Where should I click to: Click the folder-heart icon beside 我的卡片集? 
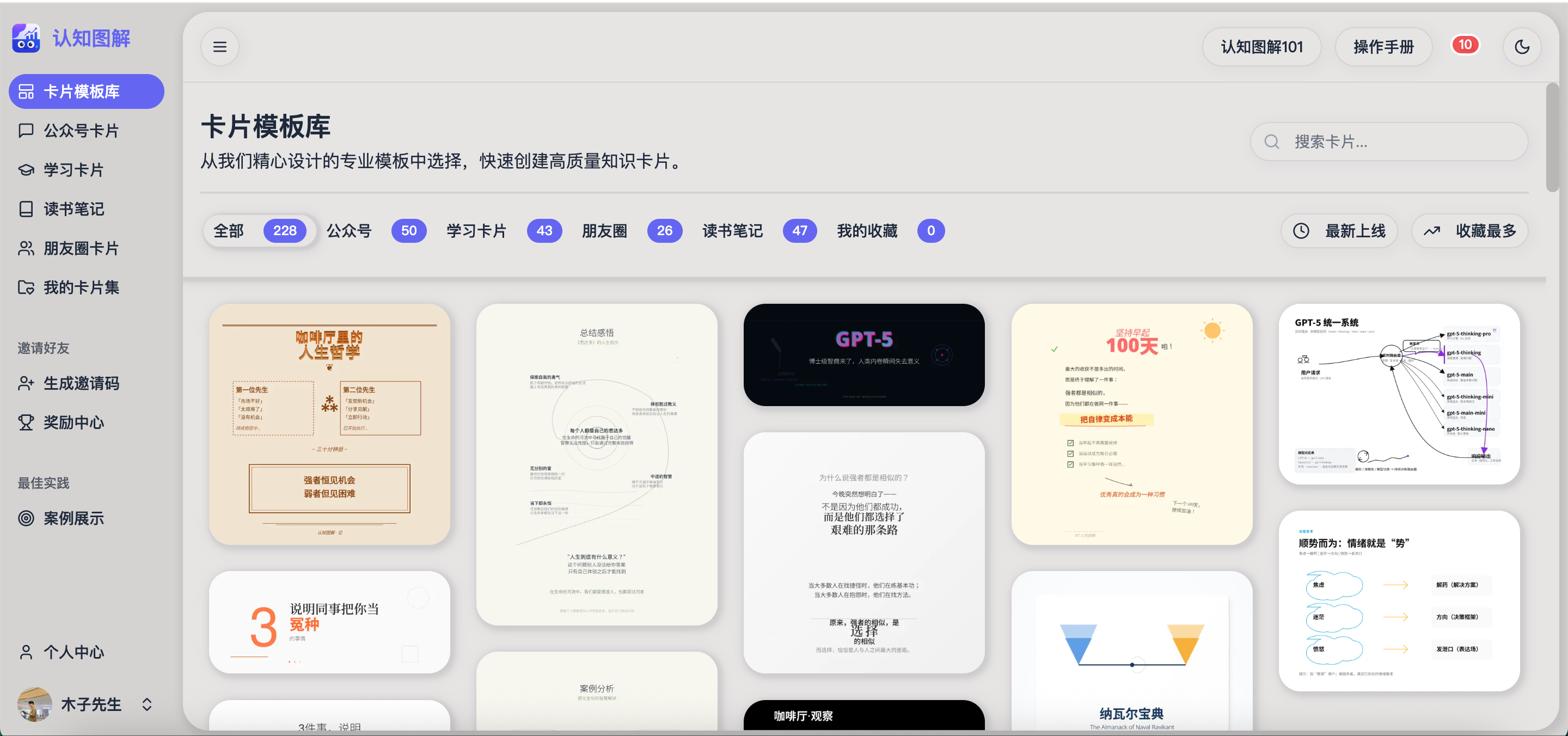point(26,287)
